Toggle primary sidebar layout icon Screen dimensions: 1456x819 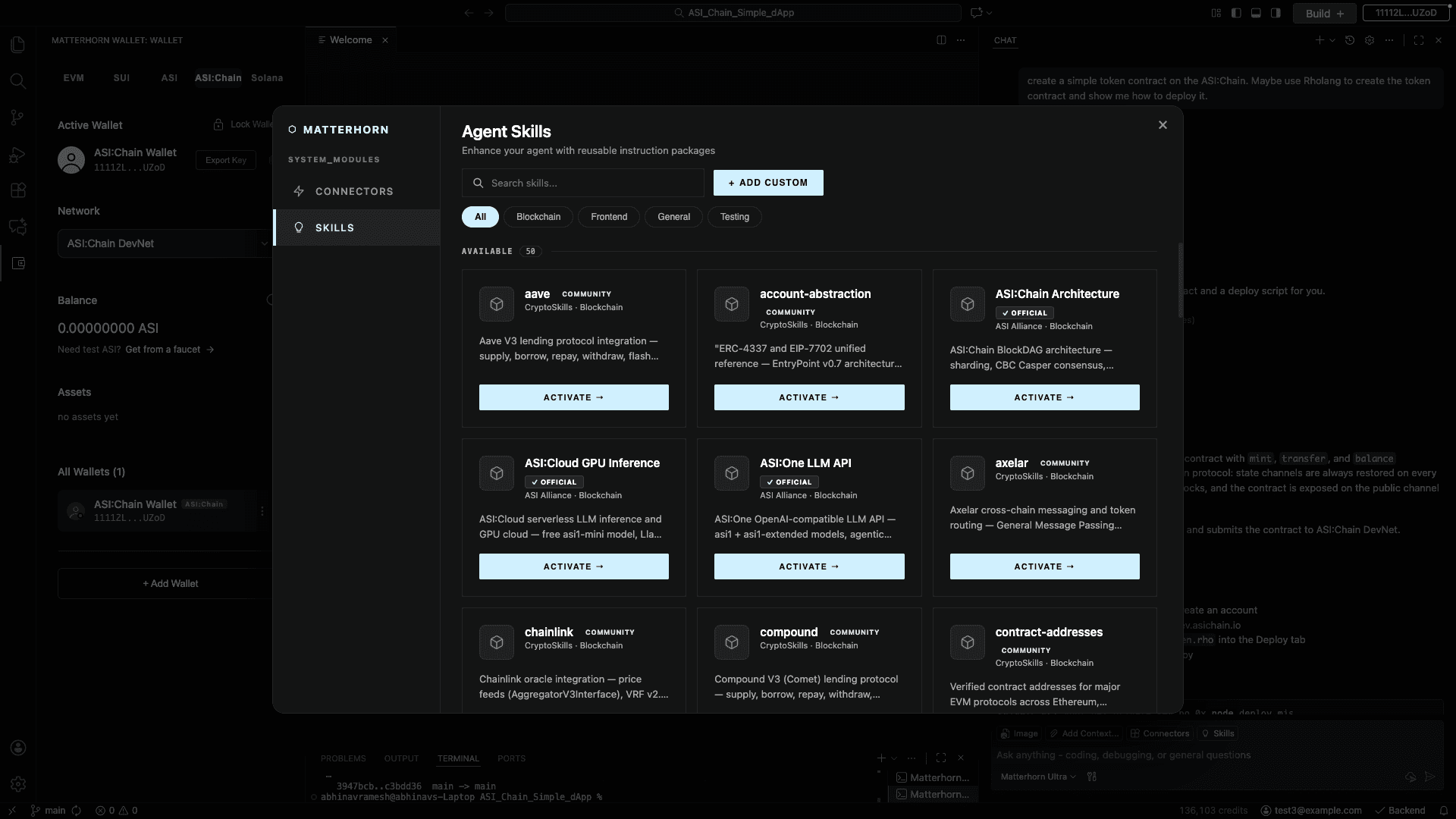coord(1236,13)
